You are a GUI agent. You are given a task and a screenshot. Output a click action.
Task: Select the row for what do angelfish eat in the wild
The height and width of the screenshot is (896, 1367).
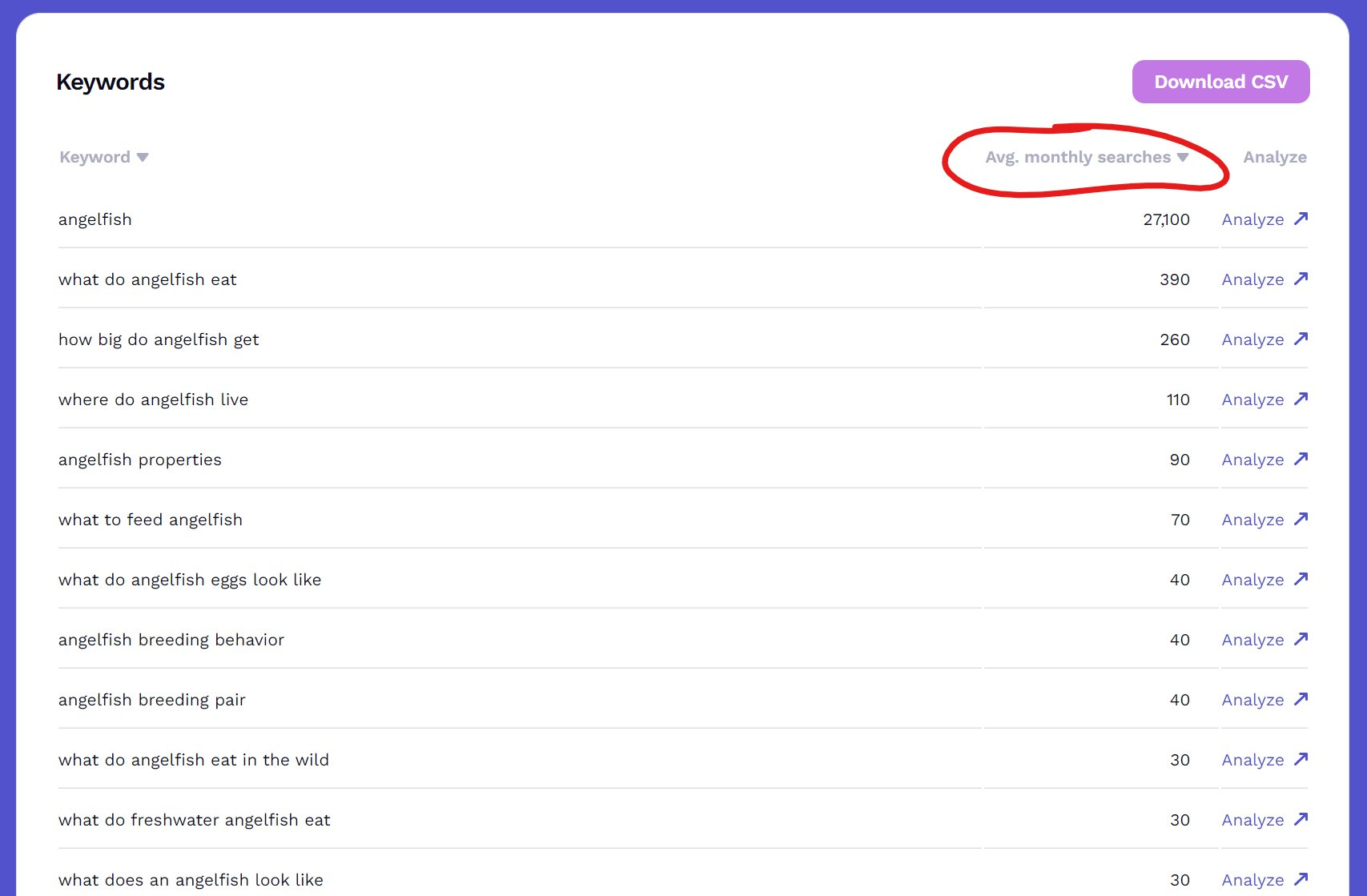(x=194, y=759)
